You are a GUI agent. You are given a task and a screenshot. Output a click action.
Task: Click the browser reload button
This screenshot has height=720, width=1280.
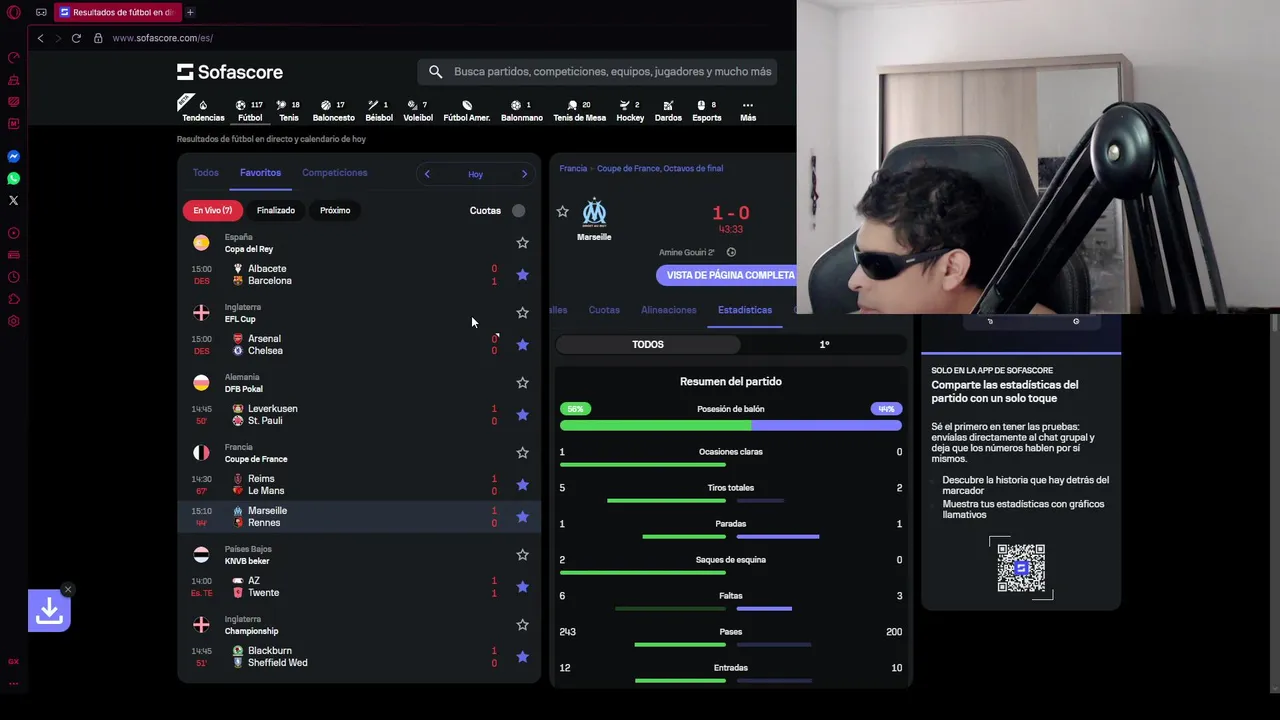[x=76, y=38]
